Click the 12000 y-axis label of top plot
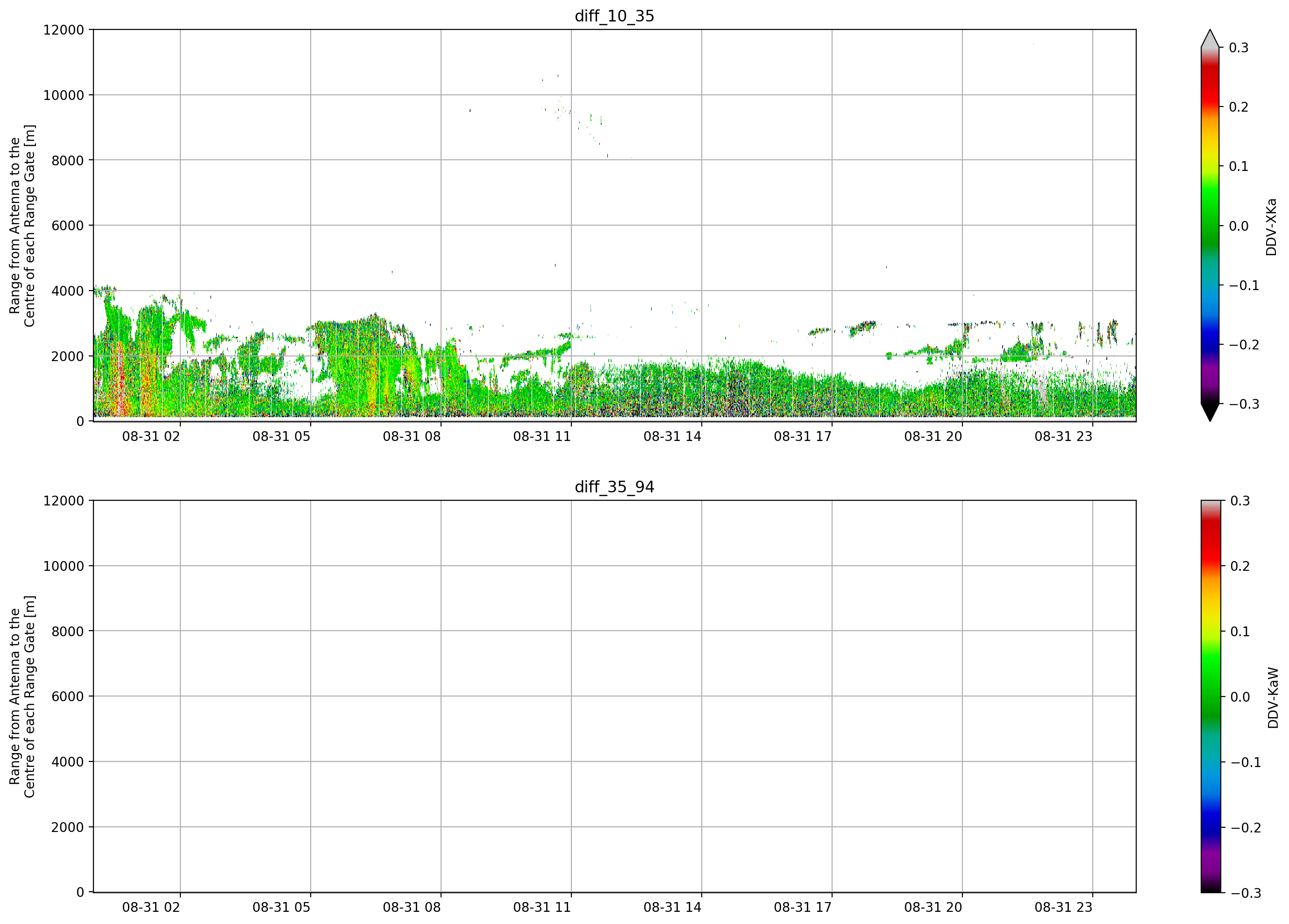 point(63,30)
